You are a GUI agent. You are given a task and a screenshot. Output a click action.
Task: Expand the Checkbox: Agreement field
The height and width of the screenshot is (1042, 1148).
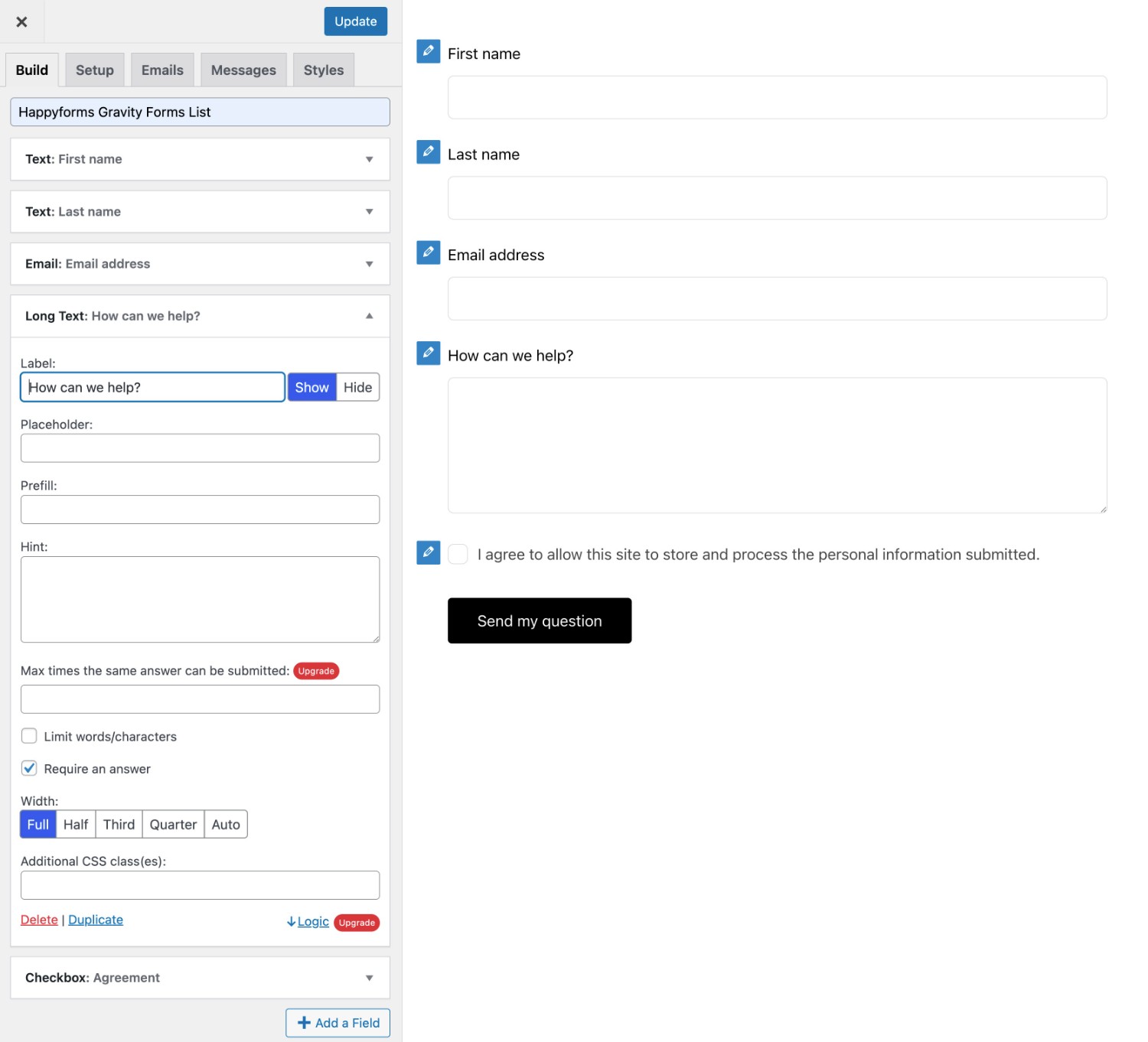(x=200, y=978)
